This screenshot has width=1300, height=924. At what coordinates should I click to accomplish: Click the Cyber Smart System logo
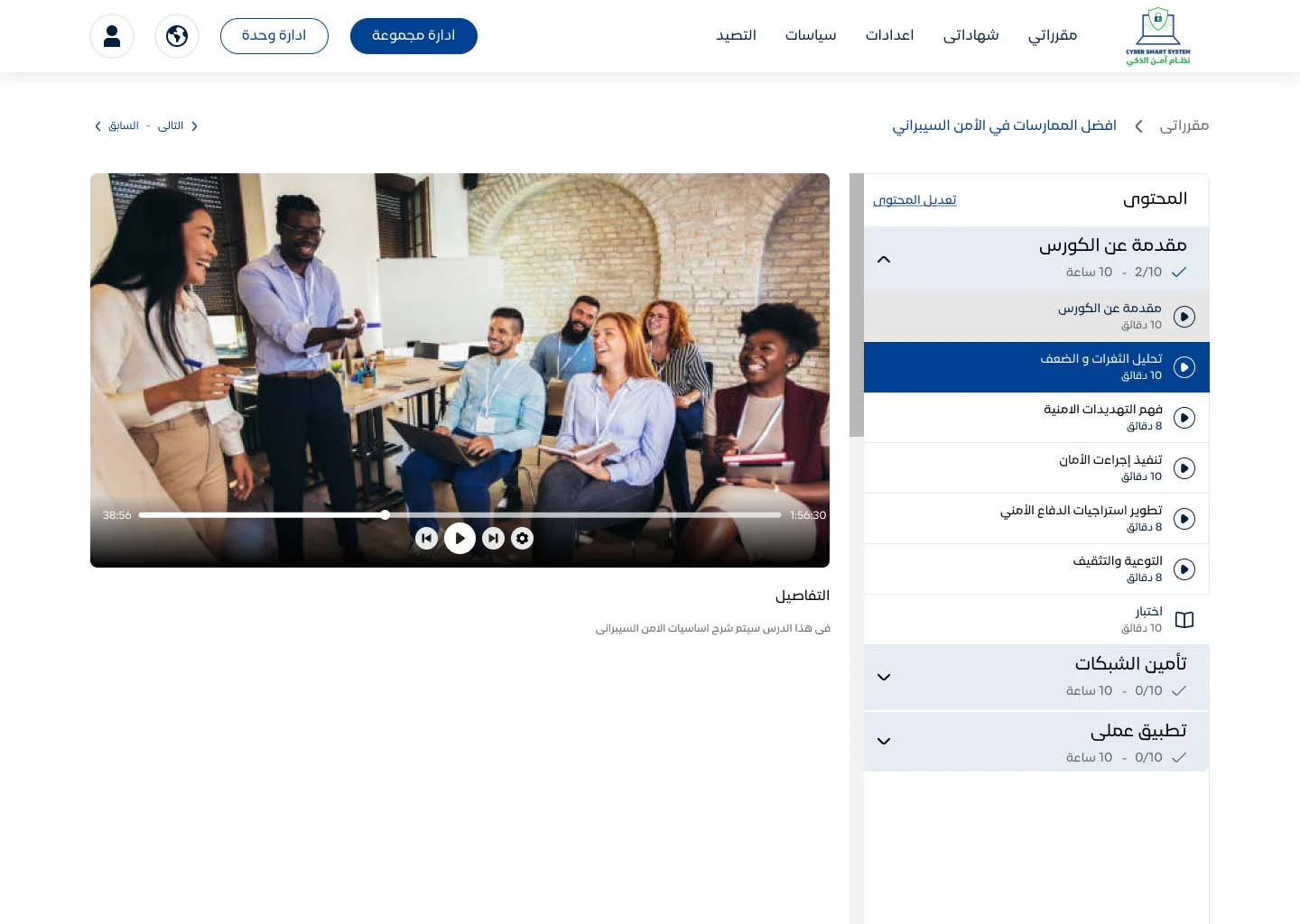pos(1157,36)
